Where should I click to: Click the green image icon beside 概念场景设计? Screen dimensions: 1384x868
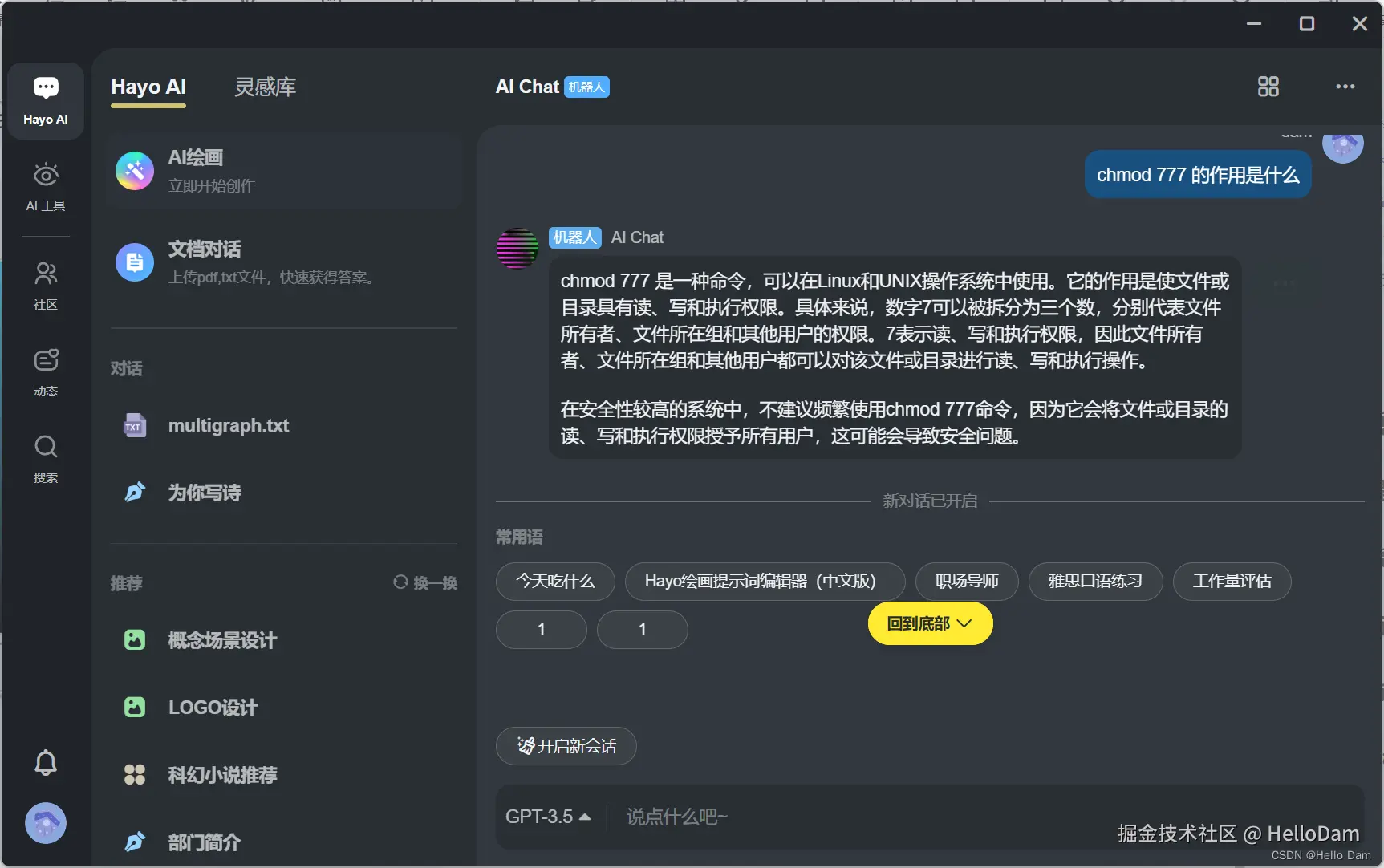pyautogui.click(x=135, y=640)
